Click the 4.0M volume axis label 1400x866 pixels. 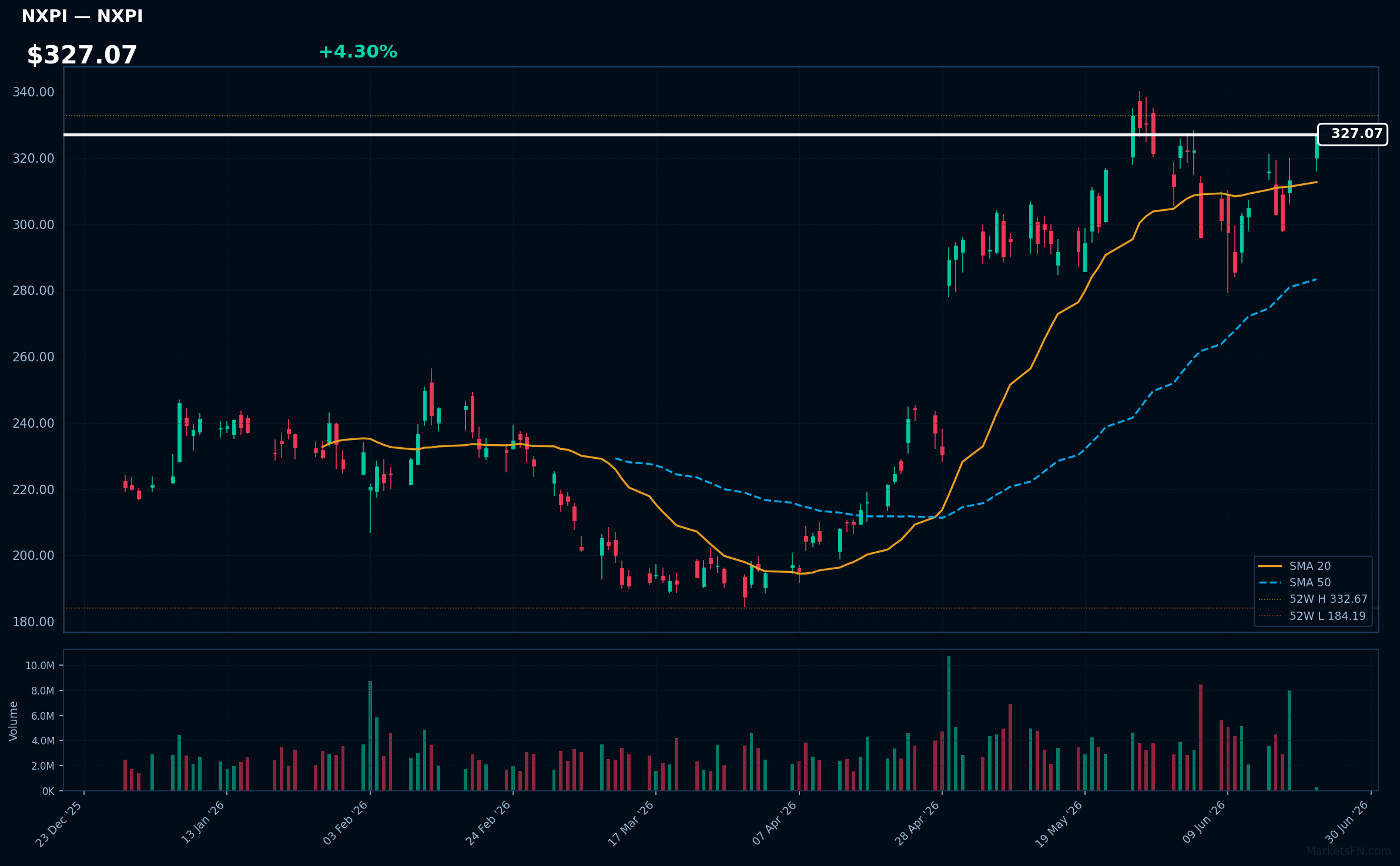pyautogui.click(x=42, y=741)
